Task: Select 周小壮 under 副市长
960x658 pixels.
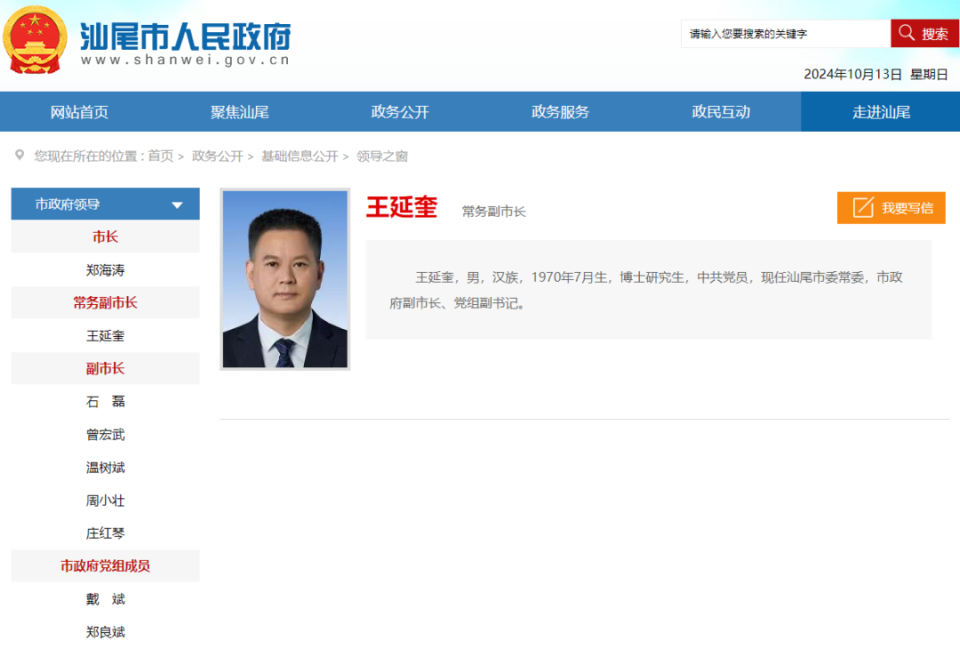Action: [104, 500]
